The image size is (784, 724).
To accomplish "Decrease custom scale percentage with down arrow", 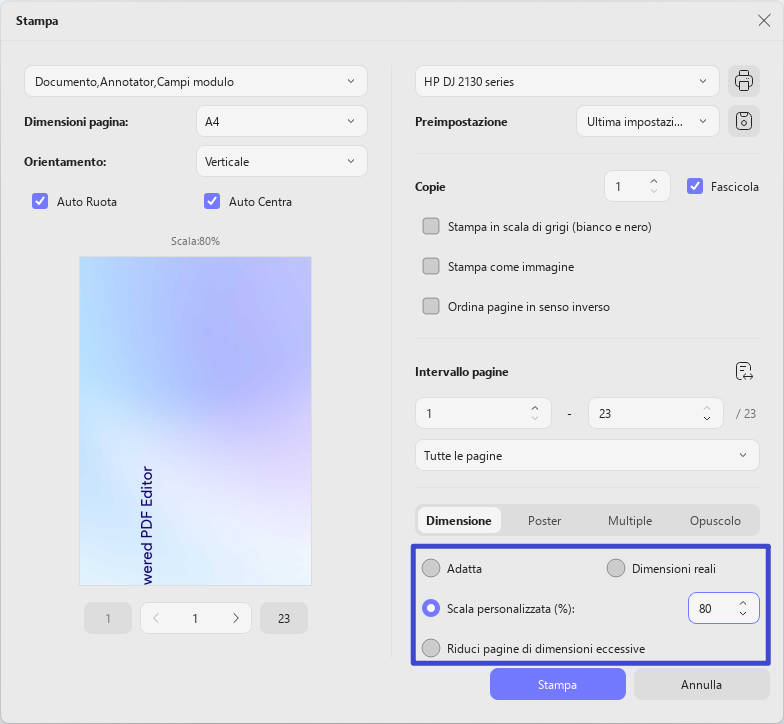I will pos(743,614).
